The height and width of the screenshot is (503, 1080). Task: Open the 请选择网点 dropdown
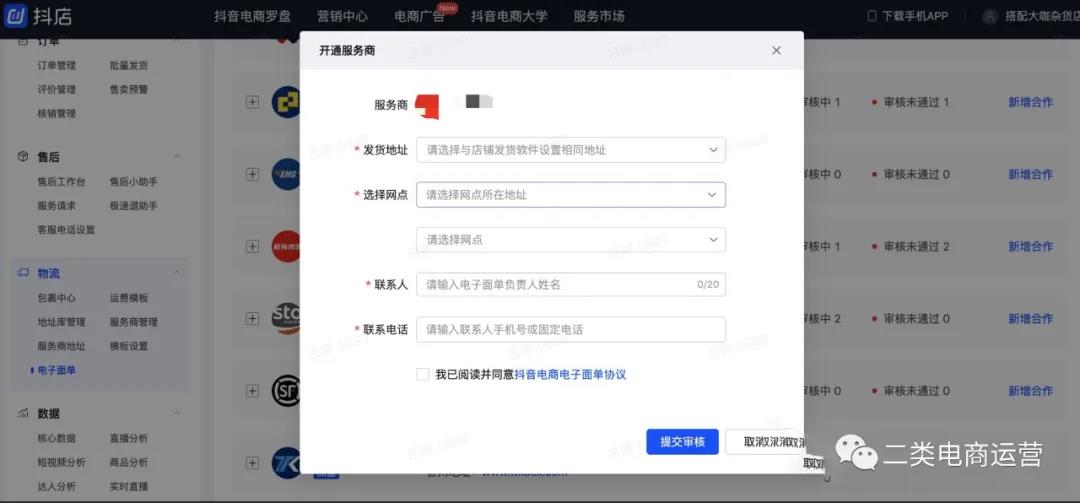point(570,240)
